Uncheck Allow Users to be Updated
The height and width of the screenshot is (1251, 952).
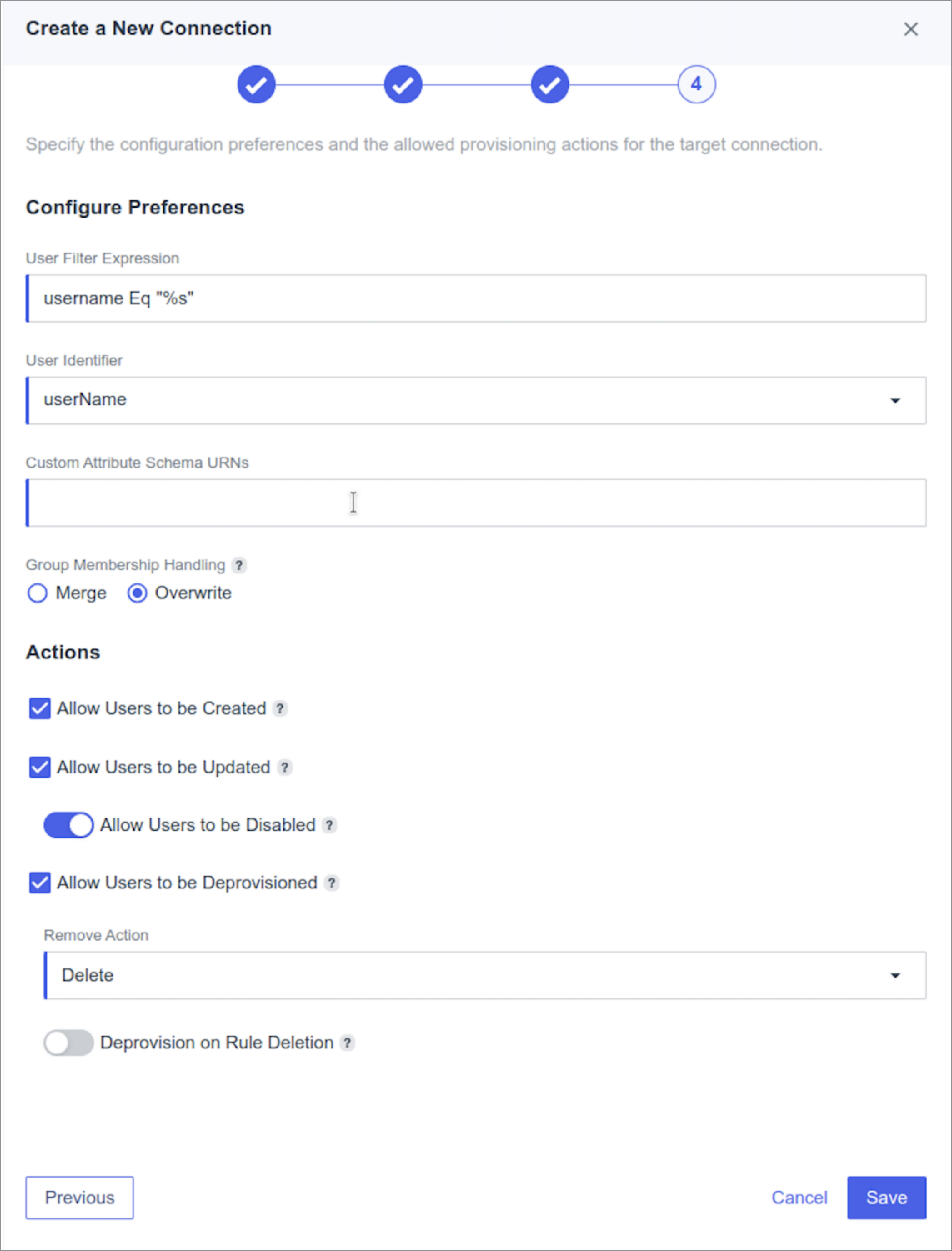40,767
